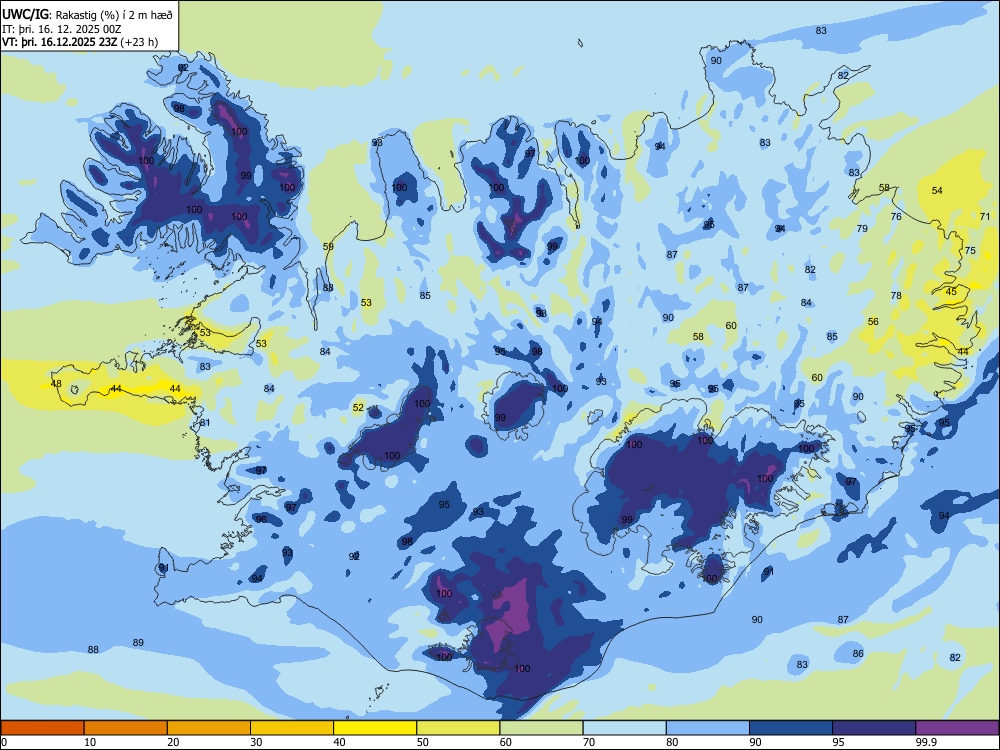Click the 60–70 pale green legend swatch
This screenshot has width=1000, height=750.
click(x=541, y=728)
